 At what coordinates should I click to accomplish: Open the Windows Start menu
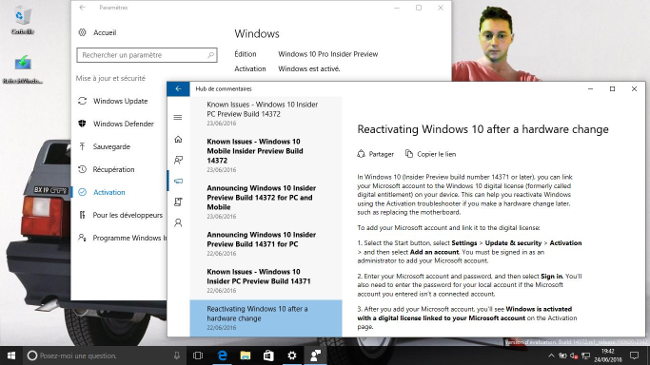click(x=11, y=355)
